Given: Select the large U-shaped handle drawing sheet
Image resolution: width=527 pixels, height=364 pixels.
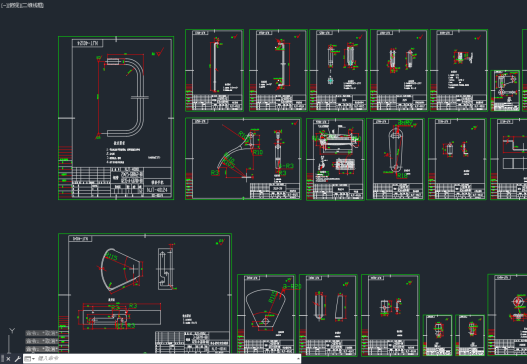Looking at the screenshot, I should pyautogui.click(x=116, y=118).
